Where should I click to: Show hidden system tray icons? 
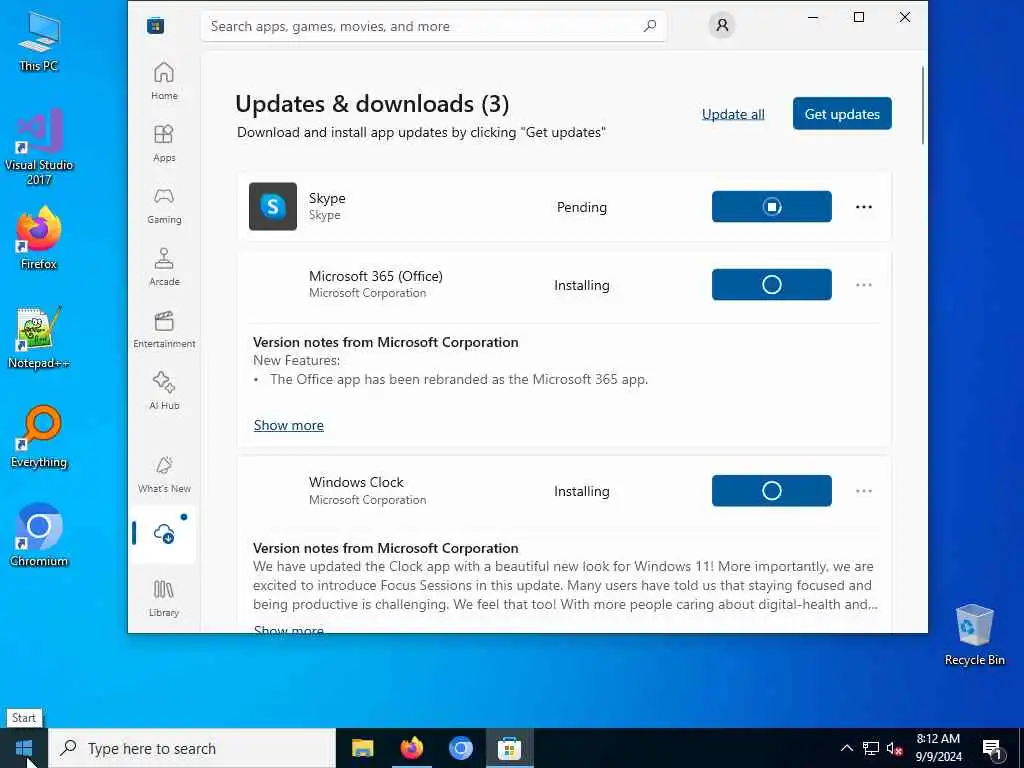[846, 748]
